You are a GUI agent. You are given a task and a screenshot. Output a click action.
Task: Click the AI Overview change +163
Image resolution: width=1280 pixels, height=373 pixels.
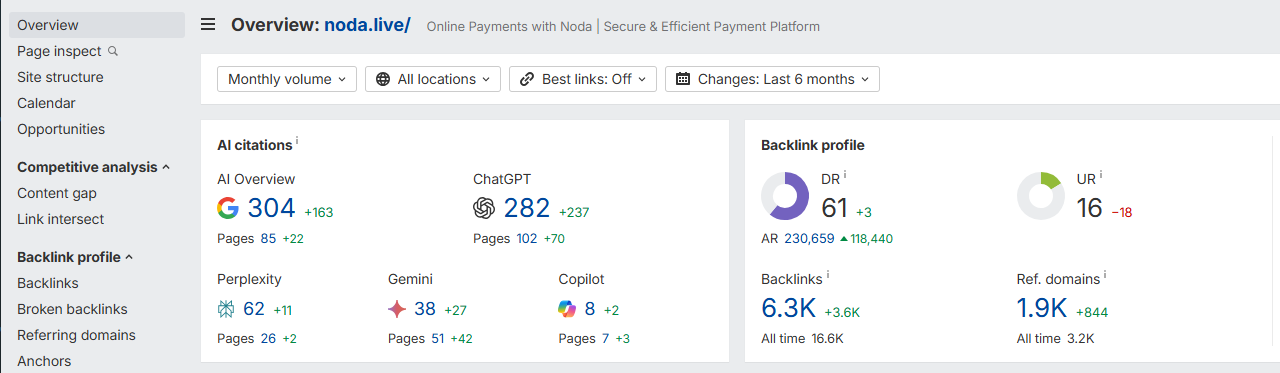pos(319,212)
